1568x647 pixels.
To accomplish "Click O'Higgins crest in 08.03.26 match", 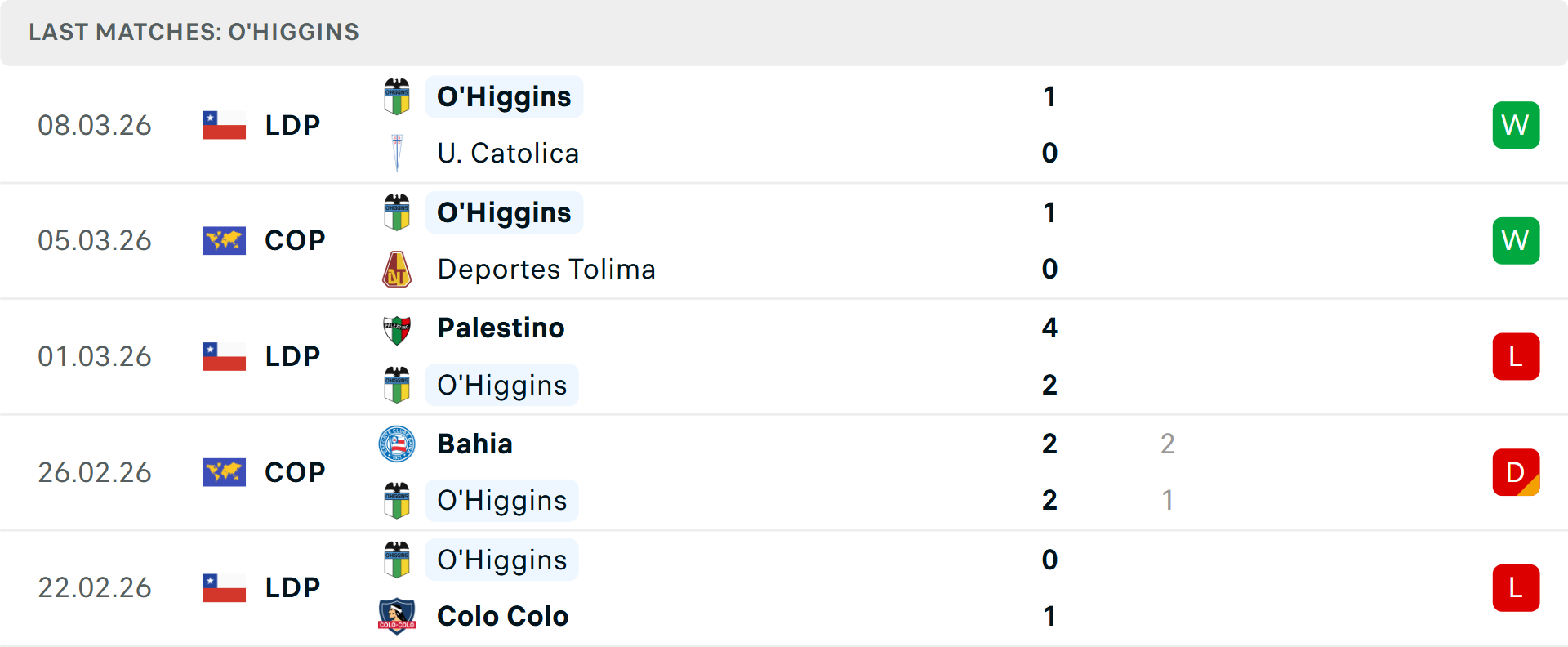I will (x=397, y=97).
